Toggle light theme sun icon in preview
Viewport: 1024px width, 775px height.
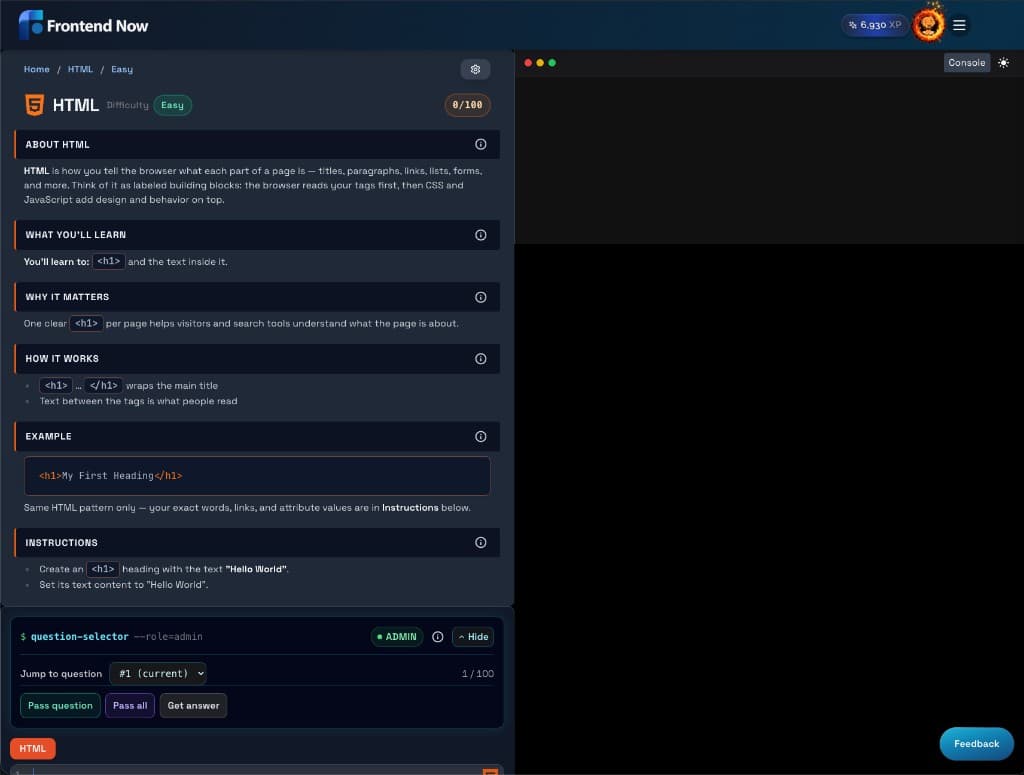tap(1003, 63)
